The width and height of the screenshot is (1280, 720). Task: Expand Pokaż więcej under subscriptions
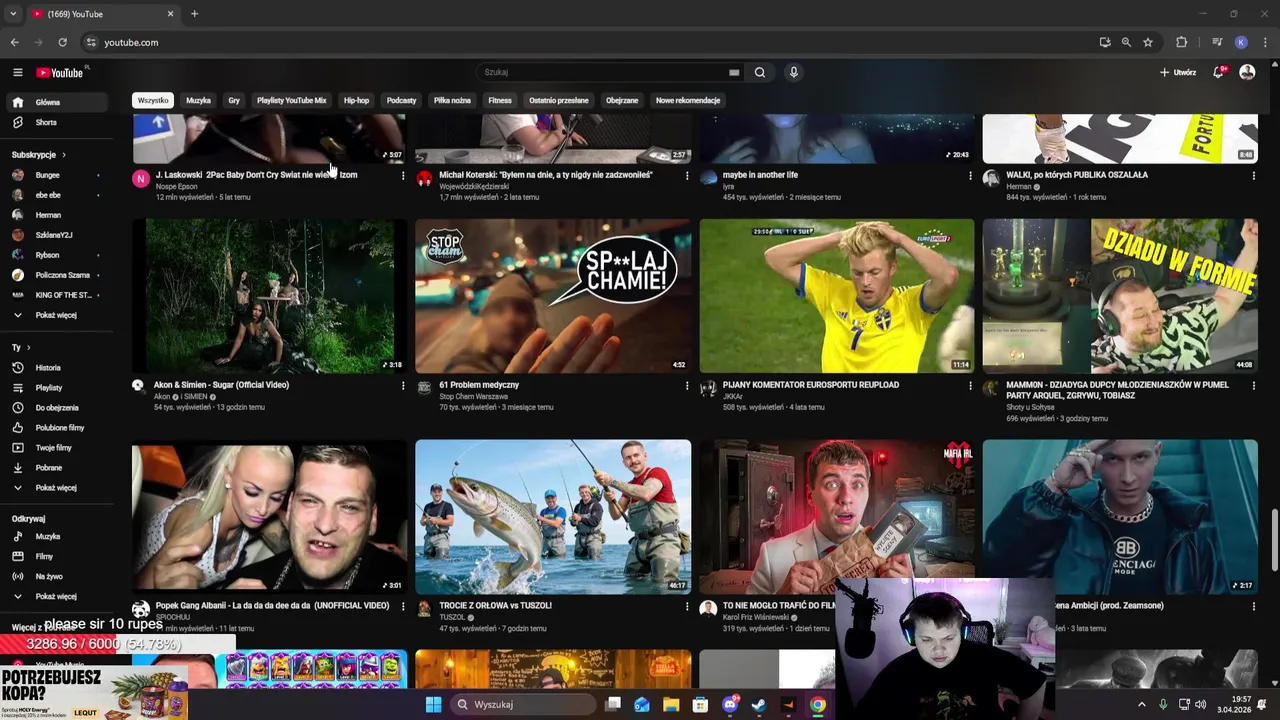click(x=56, y=315)
